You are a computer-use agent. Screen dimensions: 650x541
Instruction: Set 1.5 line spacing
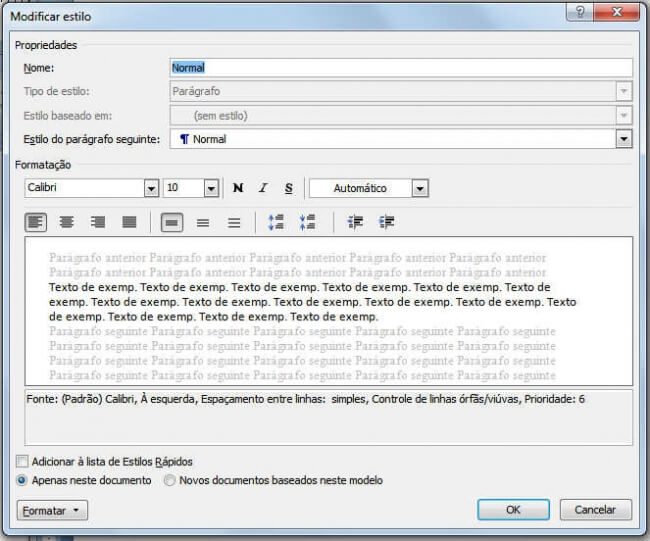203,223
